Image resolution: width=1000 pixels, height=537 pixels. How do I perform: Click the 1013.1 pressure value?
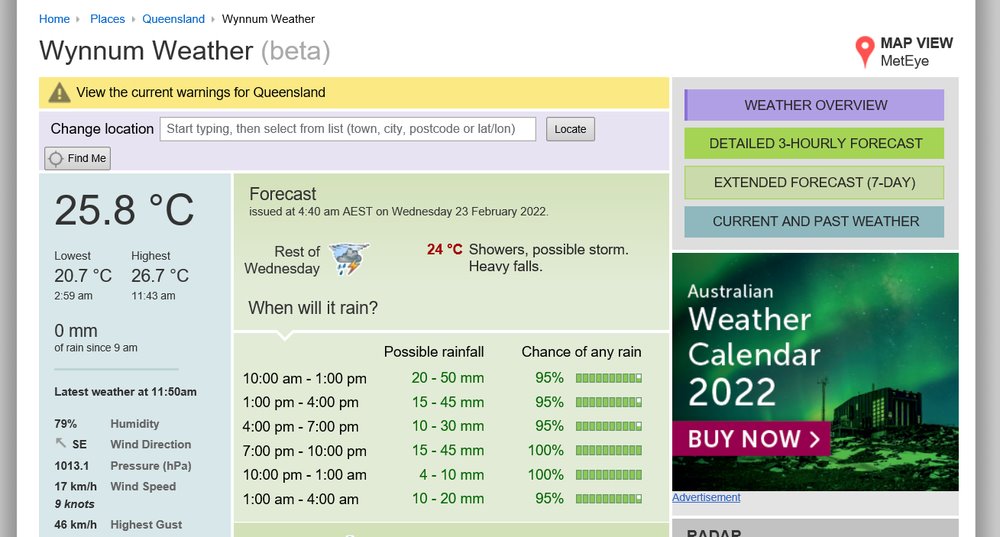click(x=72, y=466)
